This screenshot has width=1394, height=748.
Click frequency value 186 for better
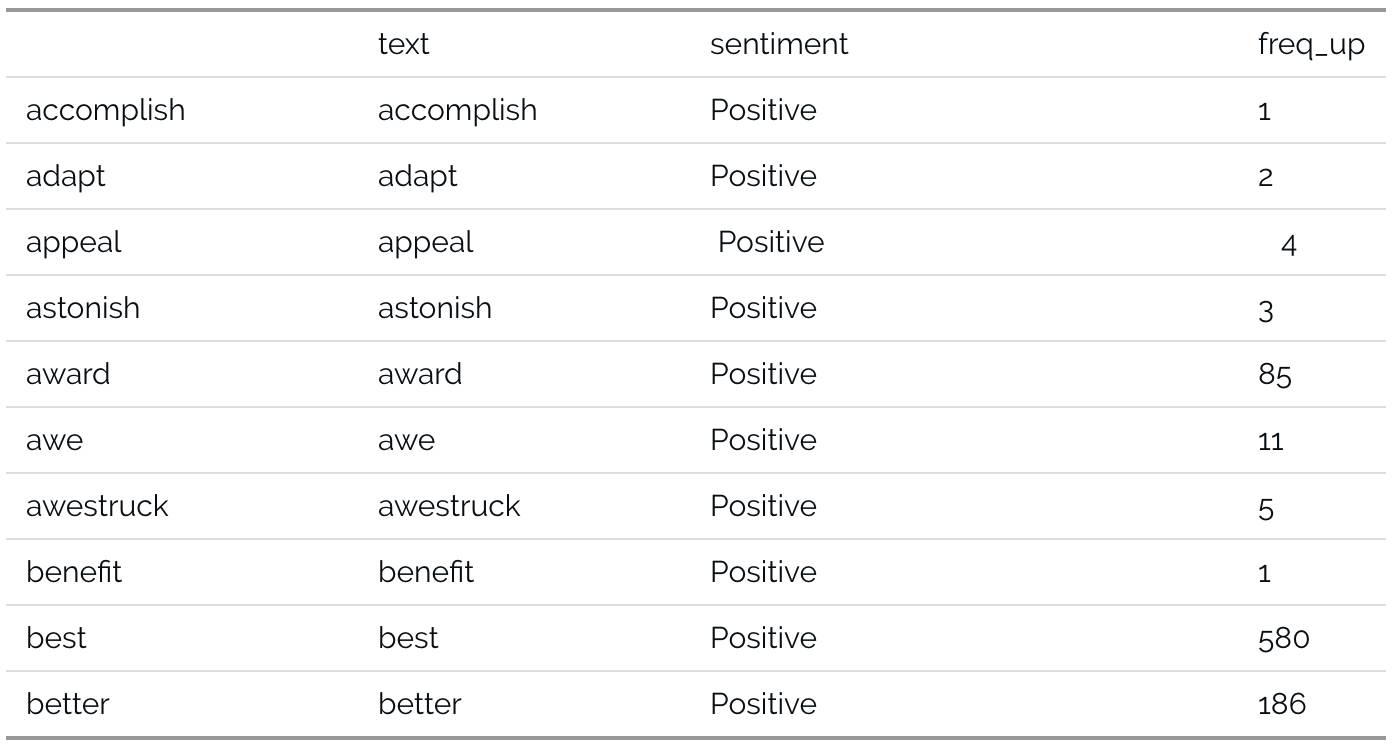(x=1282, y=705)
